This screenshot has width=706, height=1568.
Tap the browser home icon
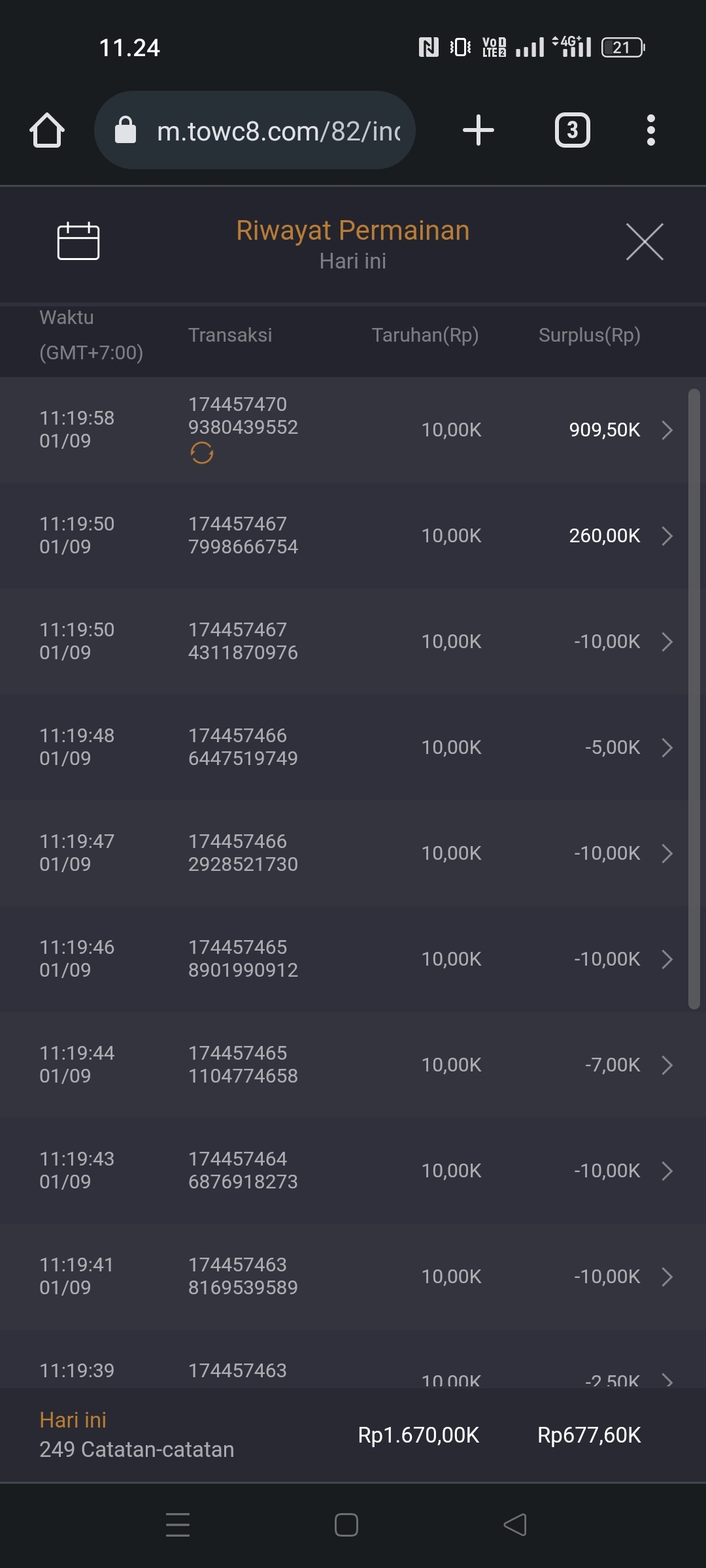tap(47, 130)
